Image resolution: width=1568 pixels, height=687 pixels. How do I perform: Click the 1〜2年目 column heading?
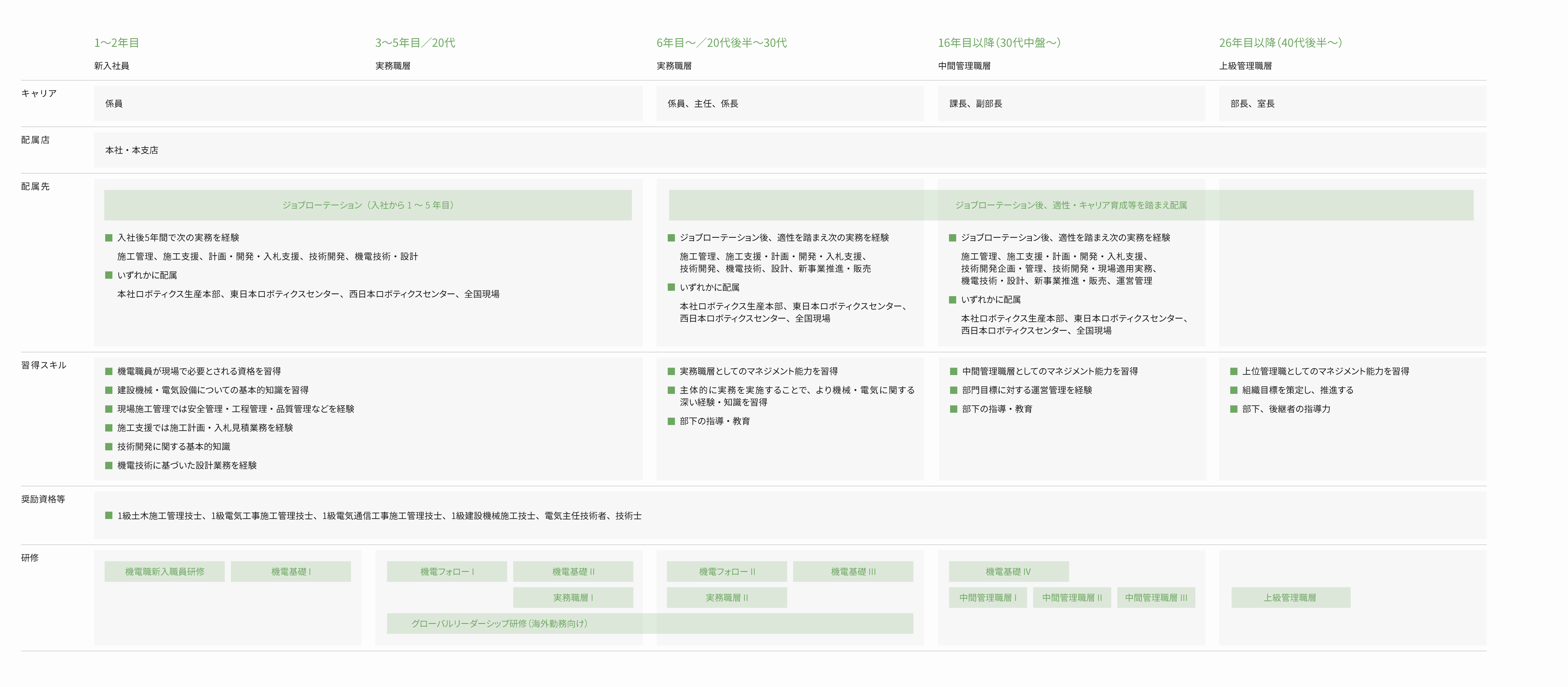(116, 43)
